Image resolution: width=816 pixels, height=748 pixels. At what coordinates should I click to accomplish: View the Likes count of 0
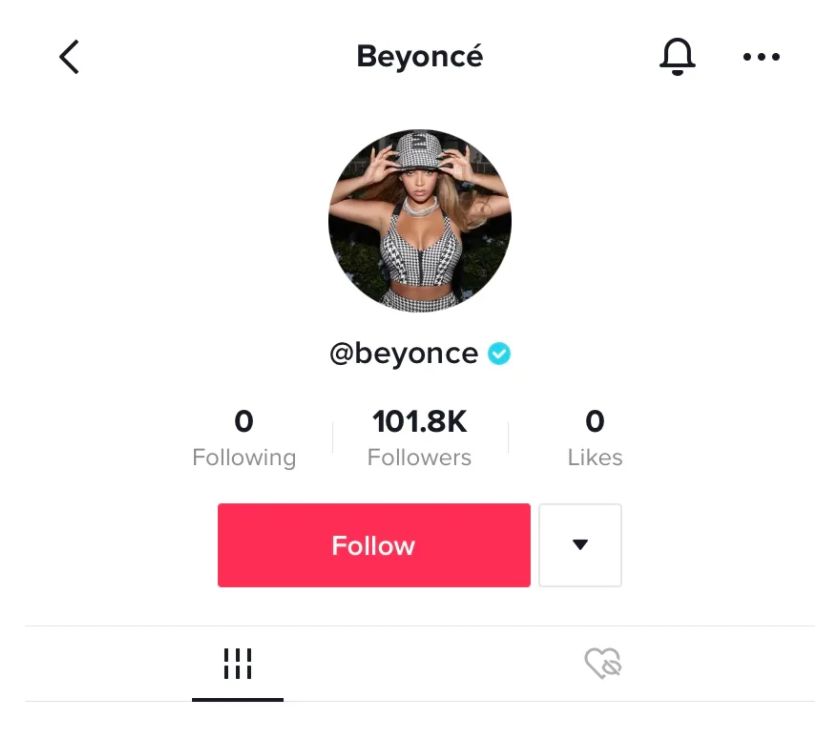pos(595,422)
